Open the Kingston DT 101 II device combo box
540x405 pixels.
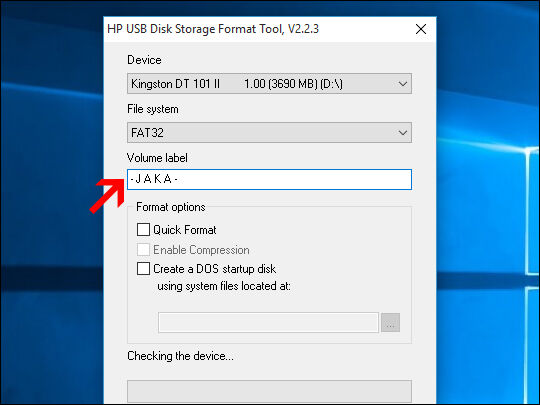(269, 84)
